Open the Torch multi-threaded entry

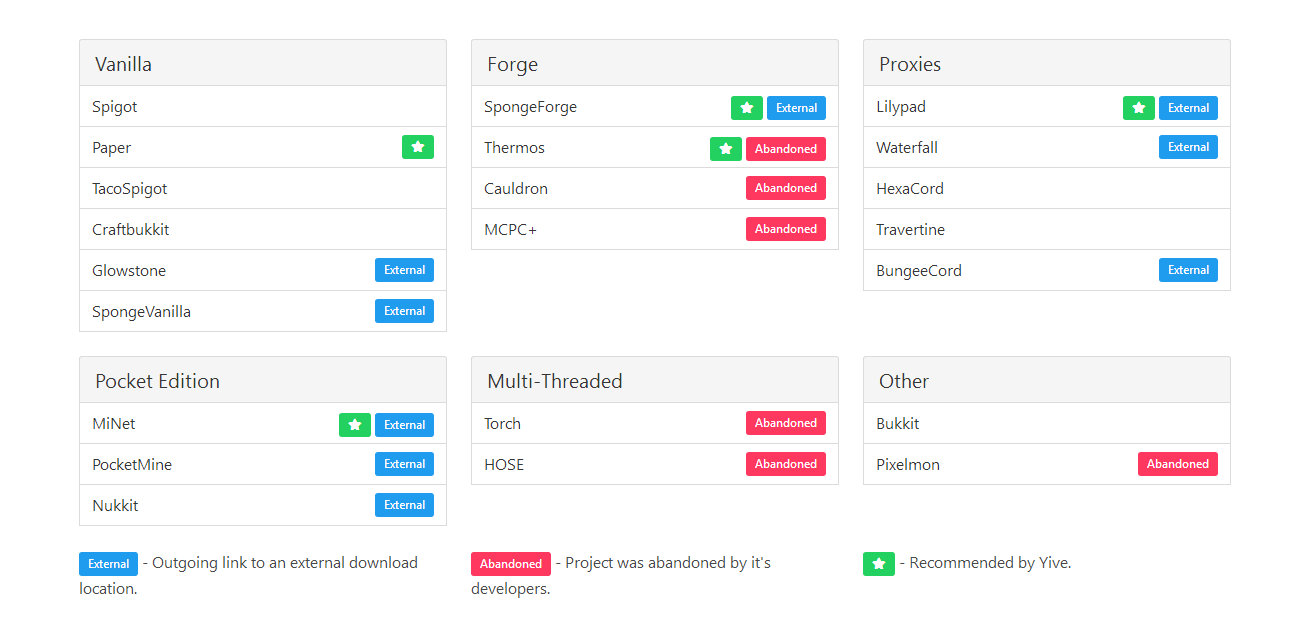(x=502, y=424)
